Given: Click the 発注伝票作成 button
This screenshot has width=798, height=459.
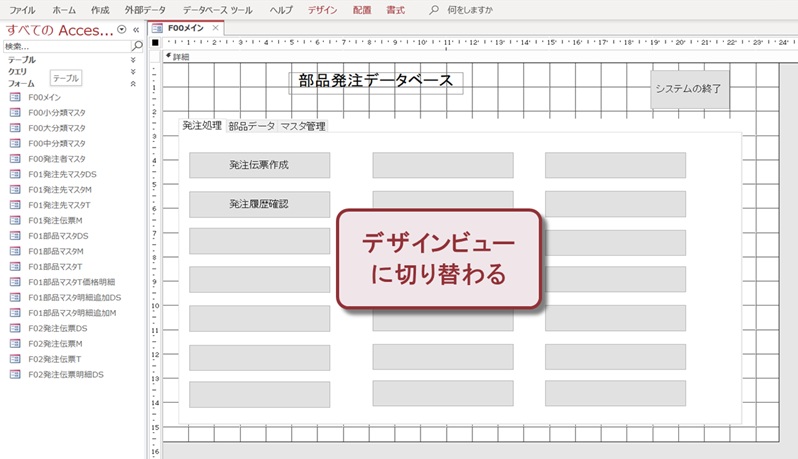Looking at the screenshot, I should point(259,165).
